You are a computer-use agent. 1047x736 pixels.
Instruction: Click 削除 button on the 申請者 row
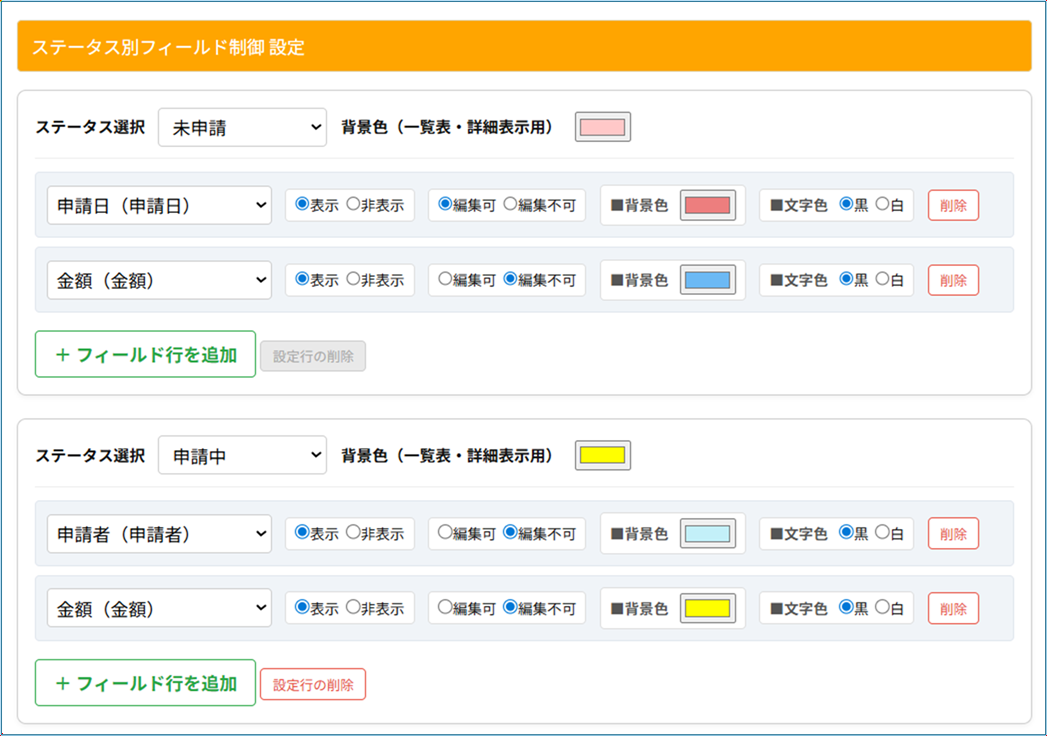pyautogui.click(x=953, y=534)
